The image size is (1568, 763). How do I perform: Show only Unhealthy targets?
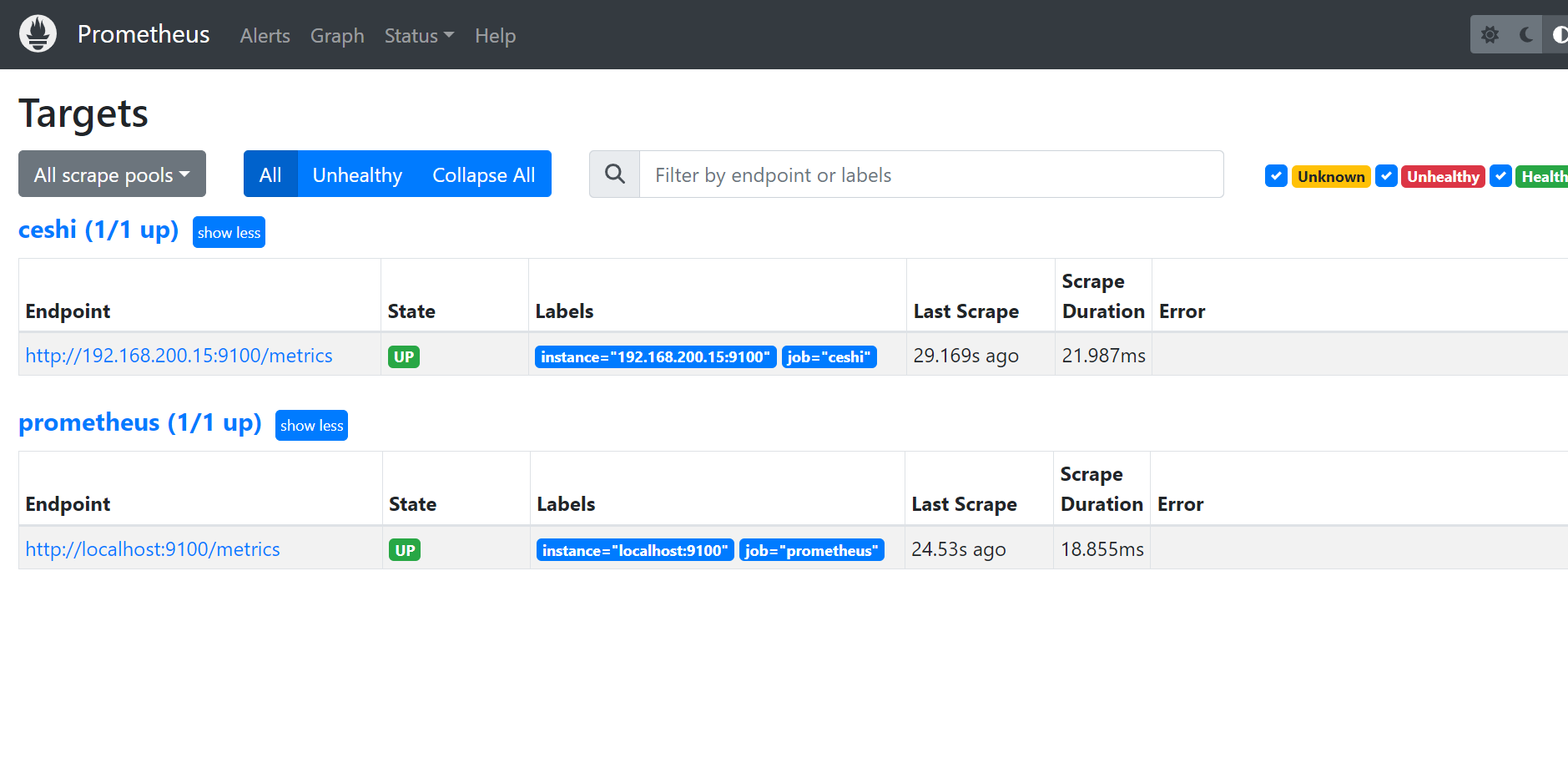coord(357,174)
